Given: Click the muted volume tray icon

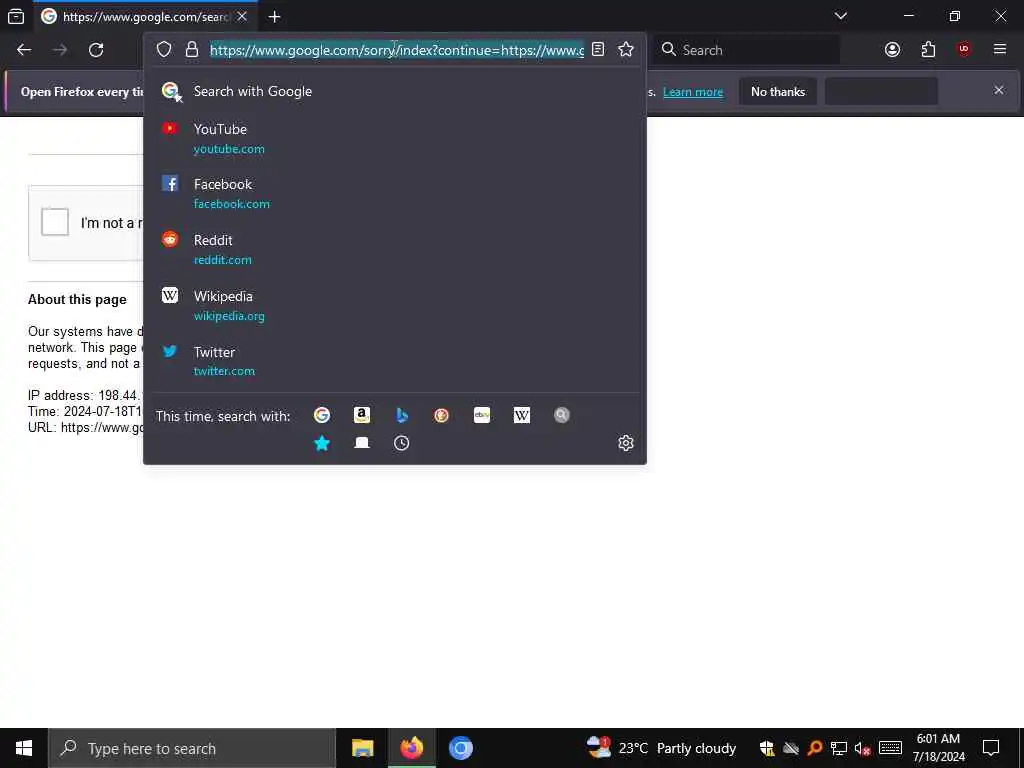Looking at the screenshot, I should click(x=863, y=748).
